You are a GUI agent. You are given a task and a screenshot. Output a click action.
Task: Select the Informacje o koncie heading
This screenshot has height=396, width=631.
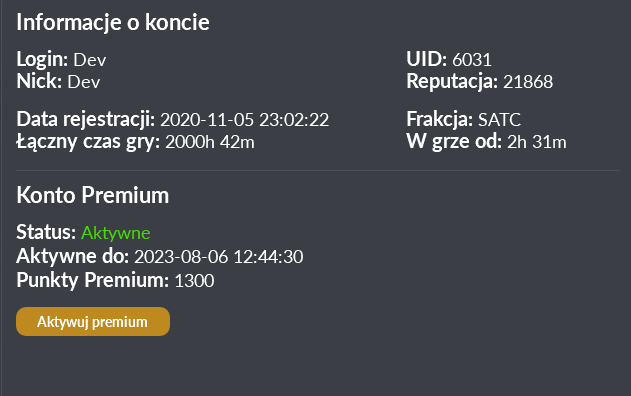[113, 22]
